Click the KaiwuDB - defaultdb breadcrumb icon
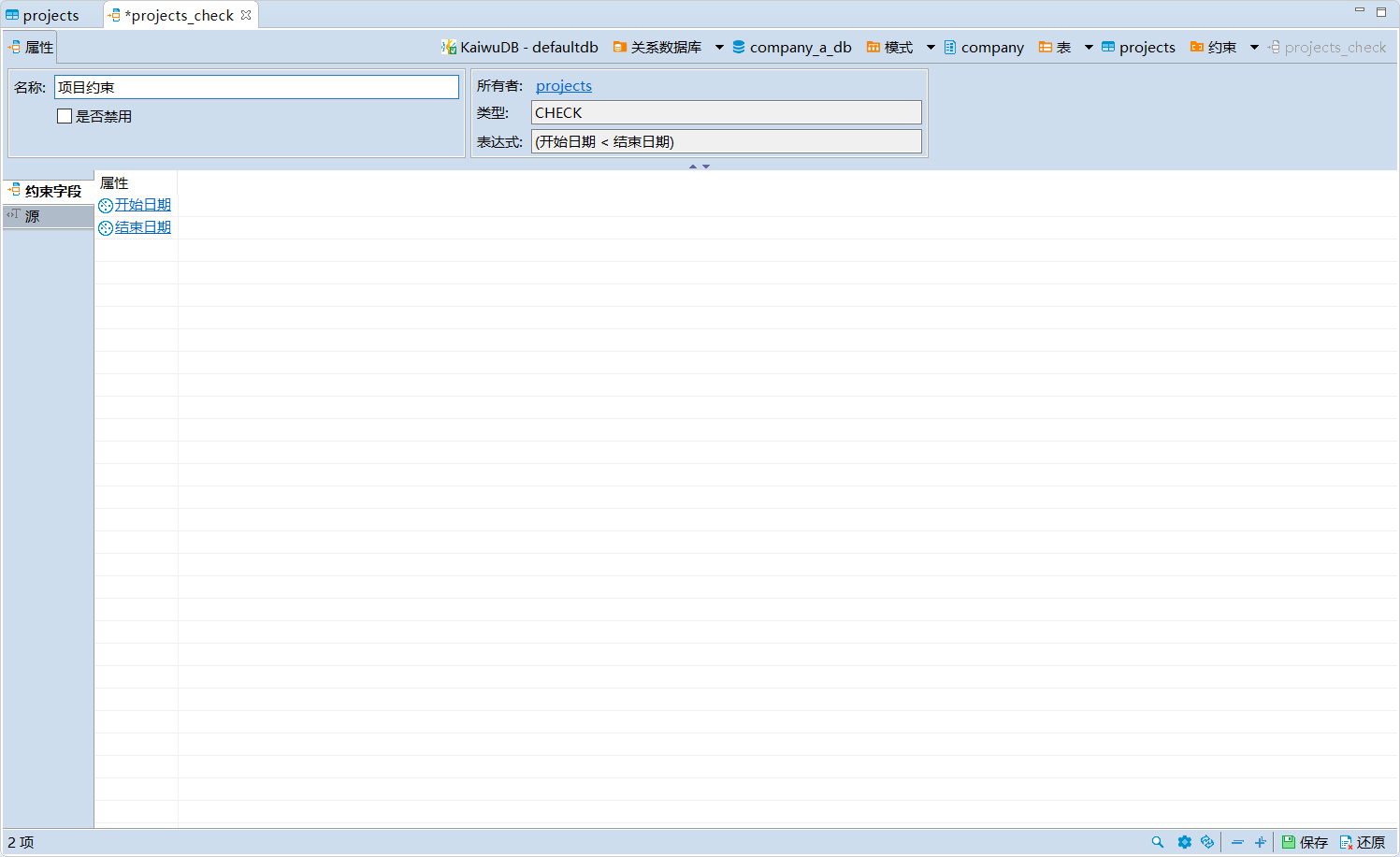Image resolution: width=1400 pixels, height=857 pixels. [449, 47]
